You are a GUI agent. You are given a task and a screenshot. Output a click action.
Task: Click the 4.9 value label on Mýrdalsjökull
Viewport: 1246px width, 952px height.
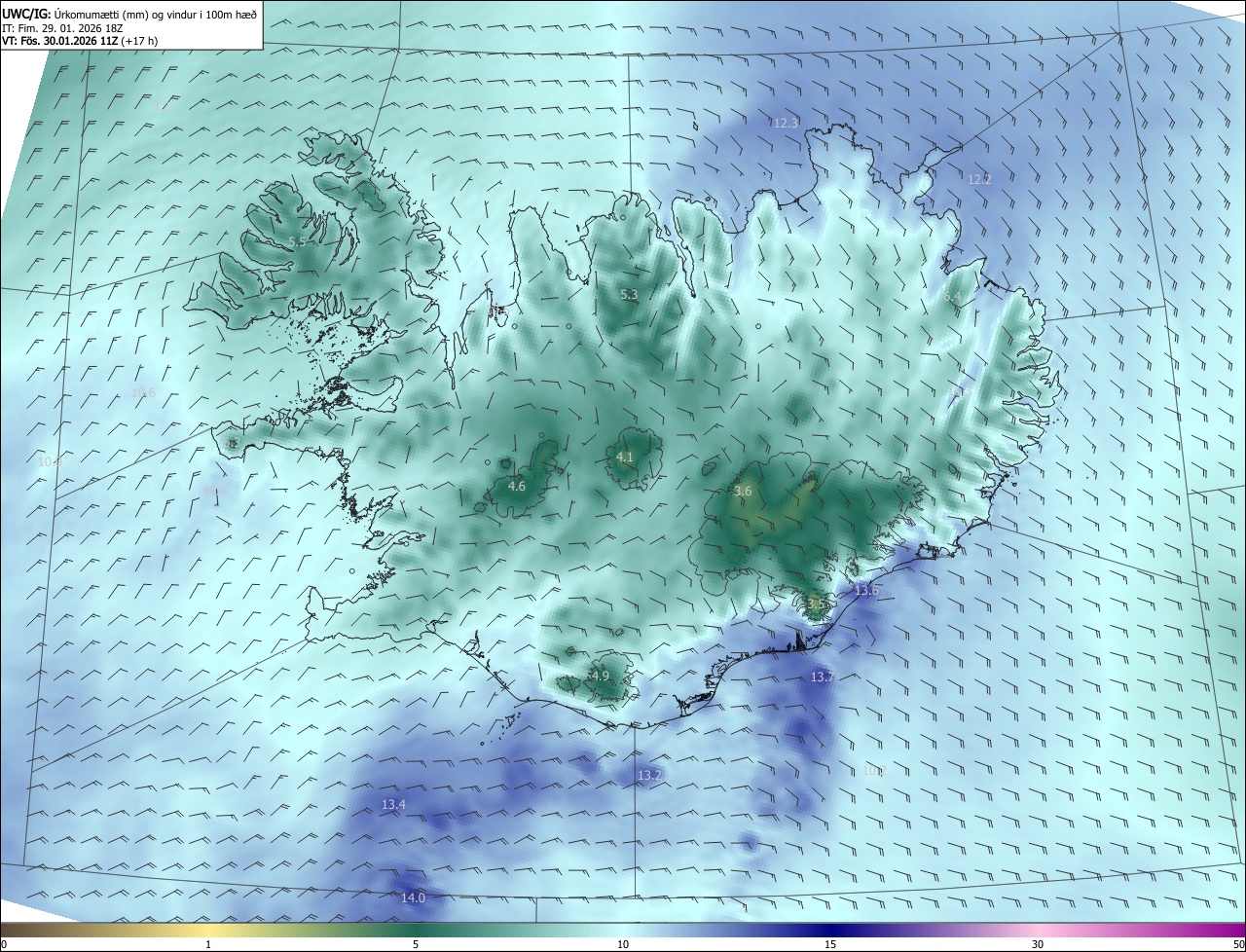point(600,676)
